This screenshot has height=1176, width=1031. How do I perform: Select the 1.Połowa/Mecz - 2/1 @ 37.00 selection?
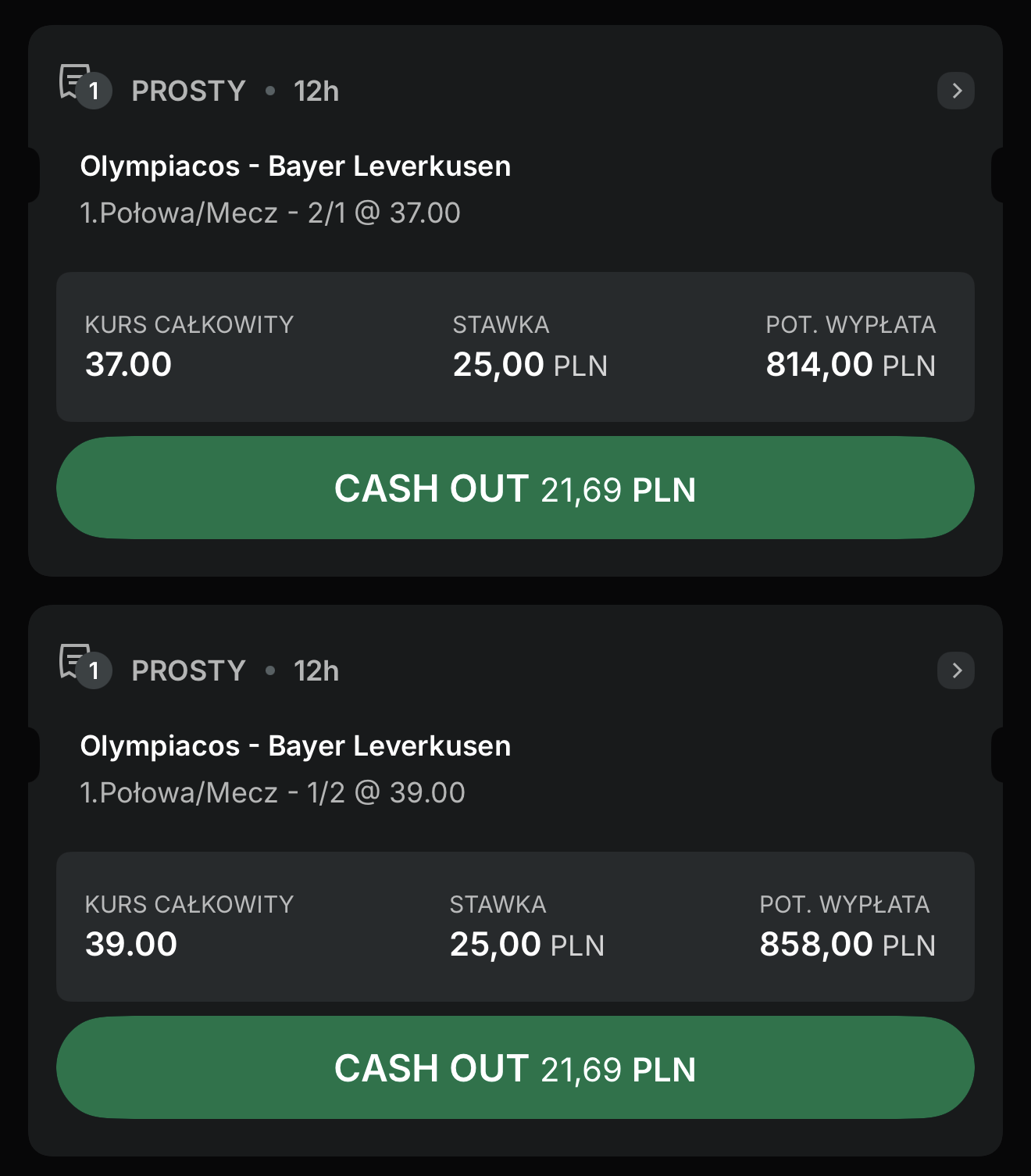[270, 213]
